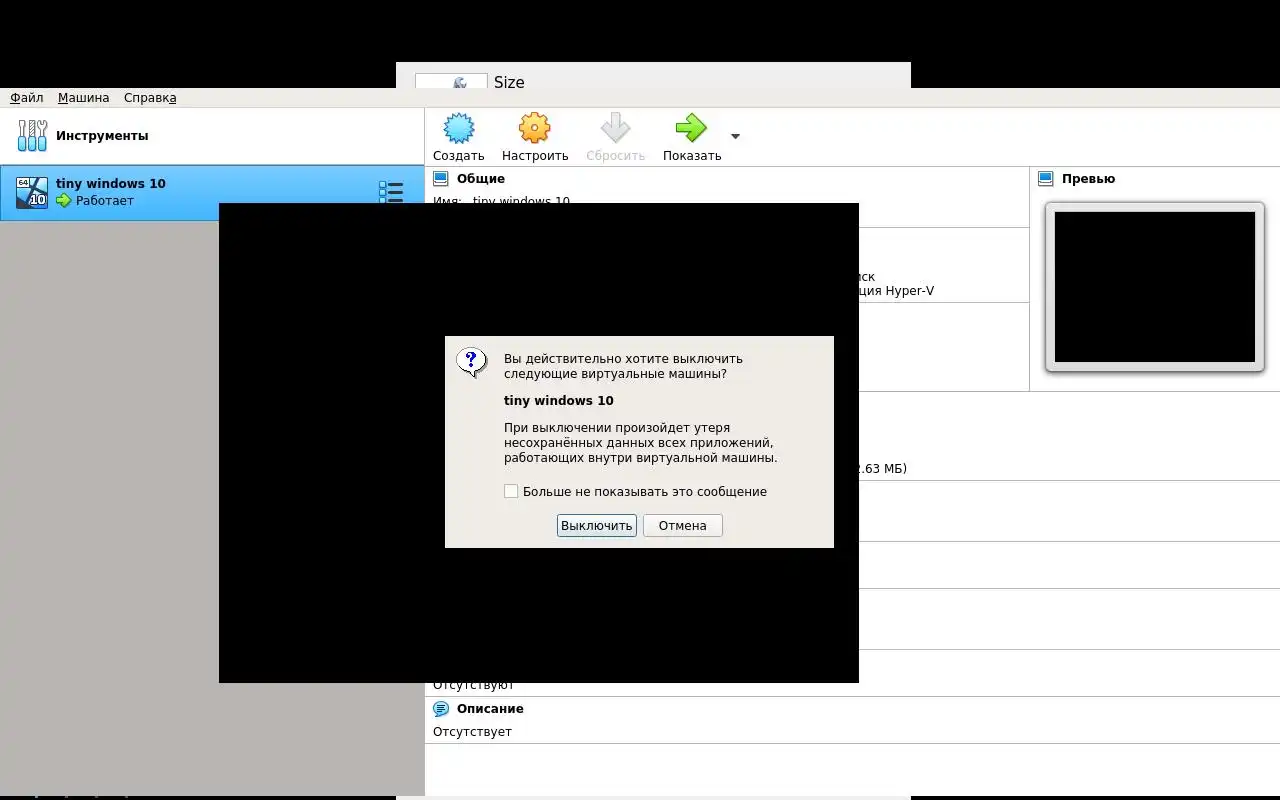Viewport: 1280px width, 800px height.
Task: Click the Общие section header
Action: [481, 179]
